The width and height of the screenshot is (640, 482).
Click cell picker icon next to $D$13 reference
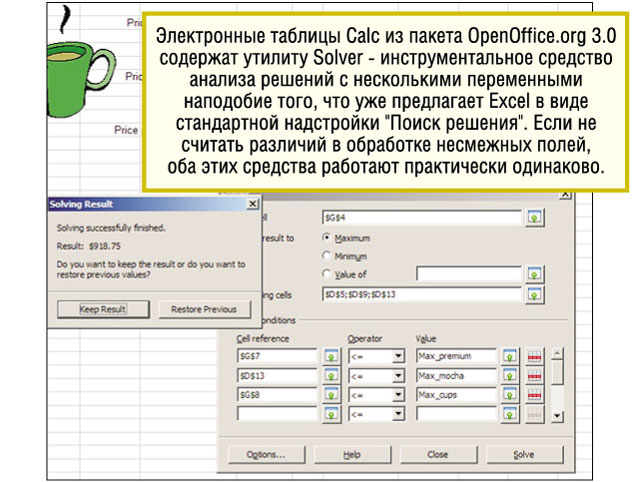[x=331, y=375]
